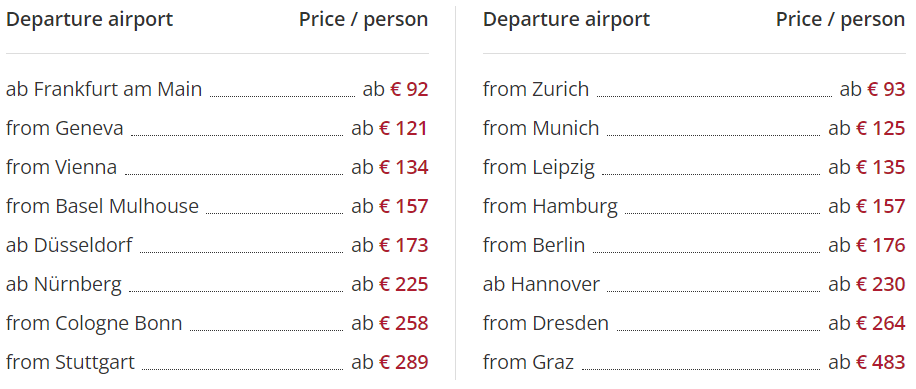Choose the Vienna departure airport

pyautogui.click(x=217, y=168)
